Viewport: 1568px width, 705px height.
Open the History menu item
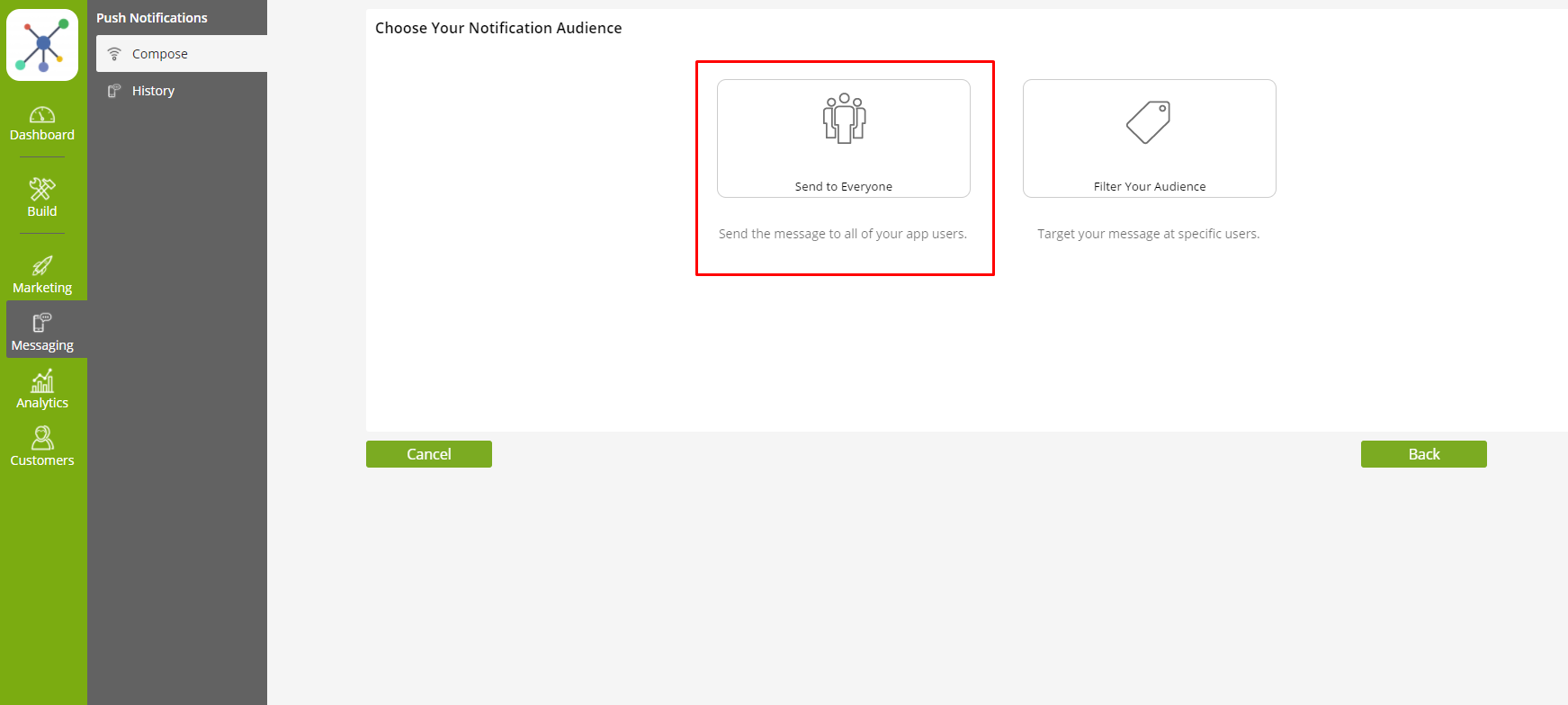pyautogui.click(x=182, y=91)
